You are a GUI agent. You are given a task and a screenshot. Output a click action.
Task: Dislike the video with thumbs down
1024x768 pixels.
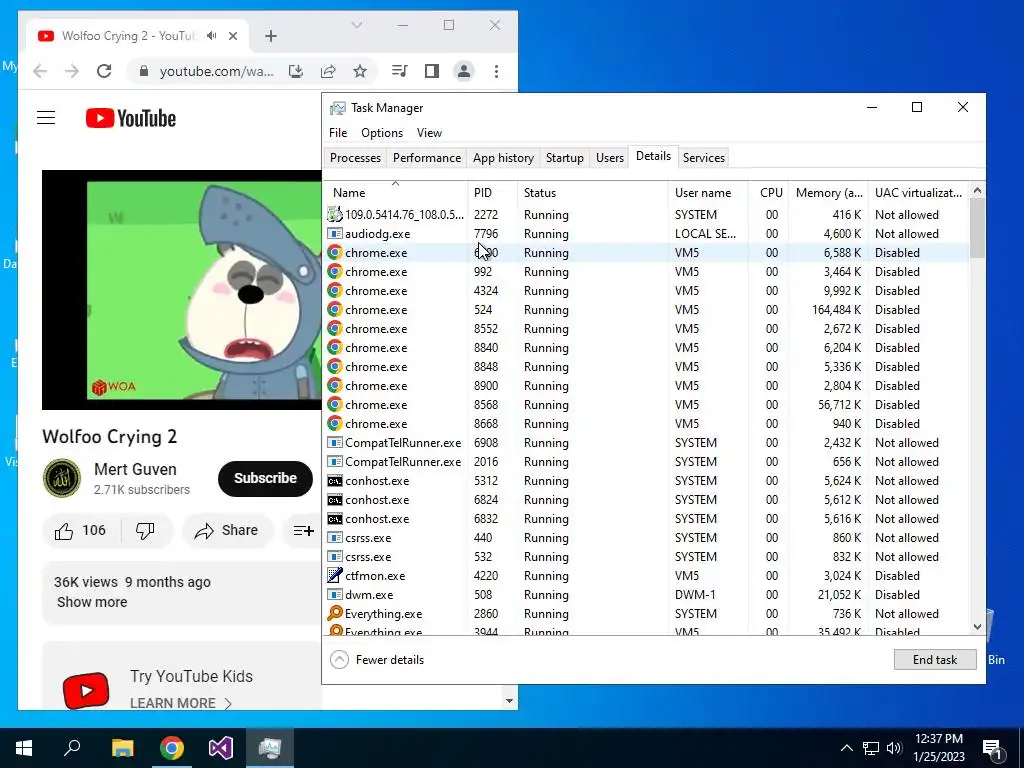tap(145, 530)
